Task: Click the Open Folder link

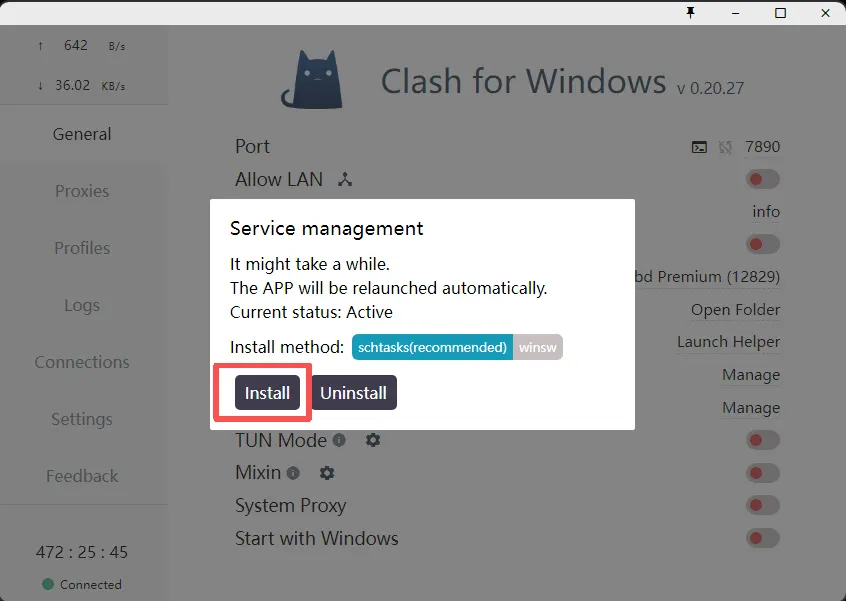Action: (735, 310)
